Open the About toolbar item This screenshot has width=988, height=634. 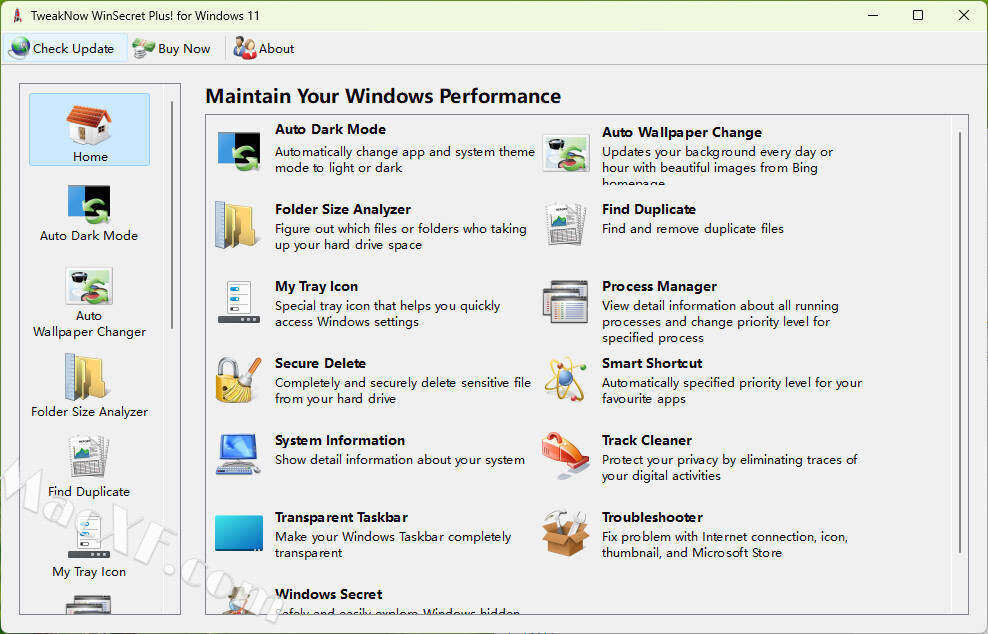pyautogui.click(x=265, y=48)
